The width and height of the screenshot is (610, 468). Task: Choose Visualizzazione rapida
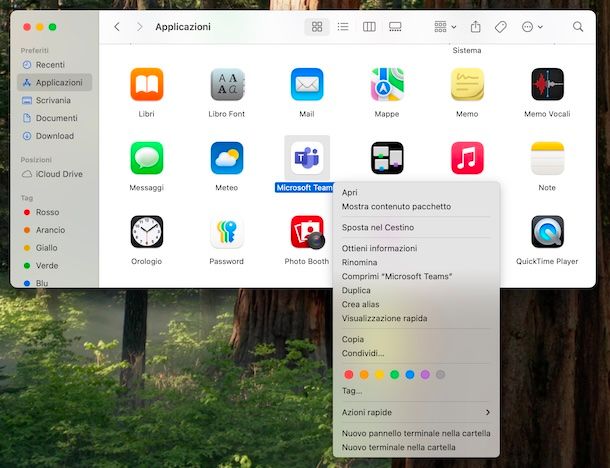(x=416, y=319)
